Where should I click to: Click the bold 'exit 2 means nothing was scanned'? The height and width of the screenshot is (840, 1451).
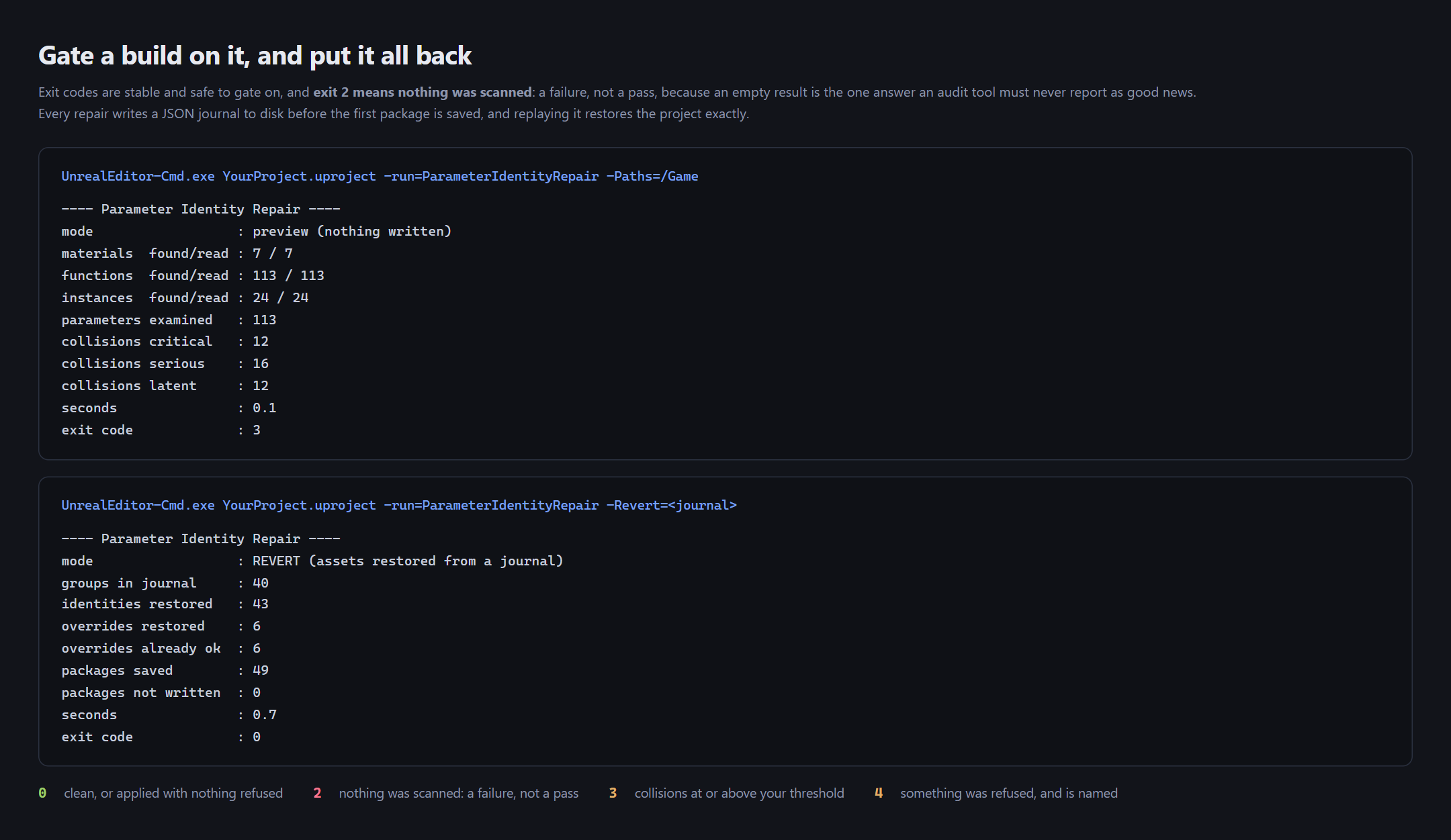(x=423, y=92)
